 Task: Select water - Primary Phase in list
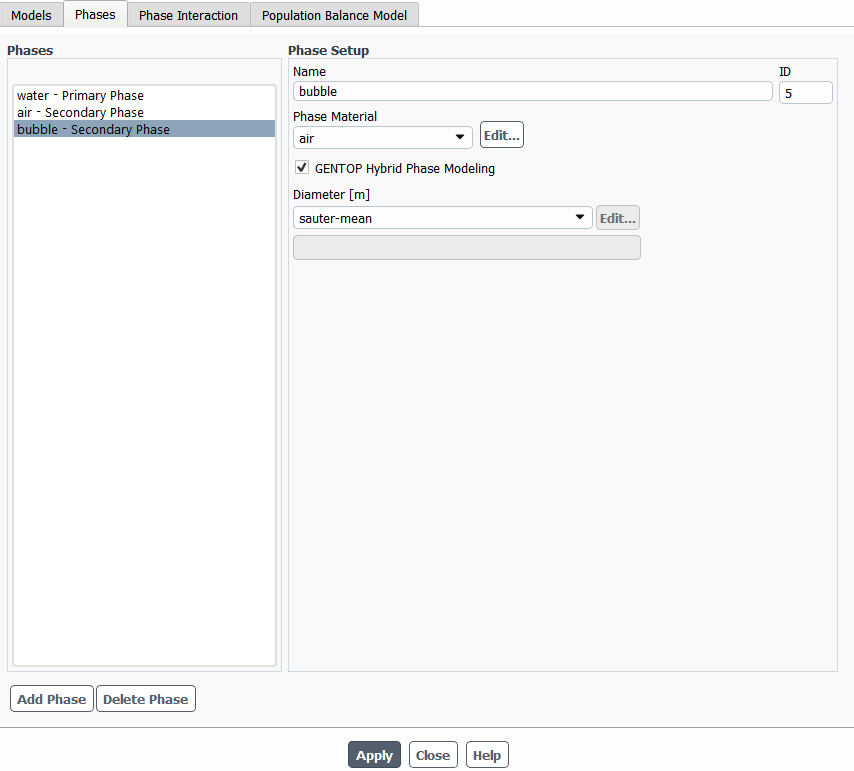click(x=80, y=96)
